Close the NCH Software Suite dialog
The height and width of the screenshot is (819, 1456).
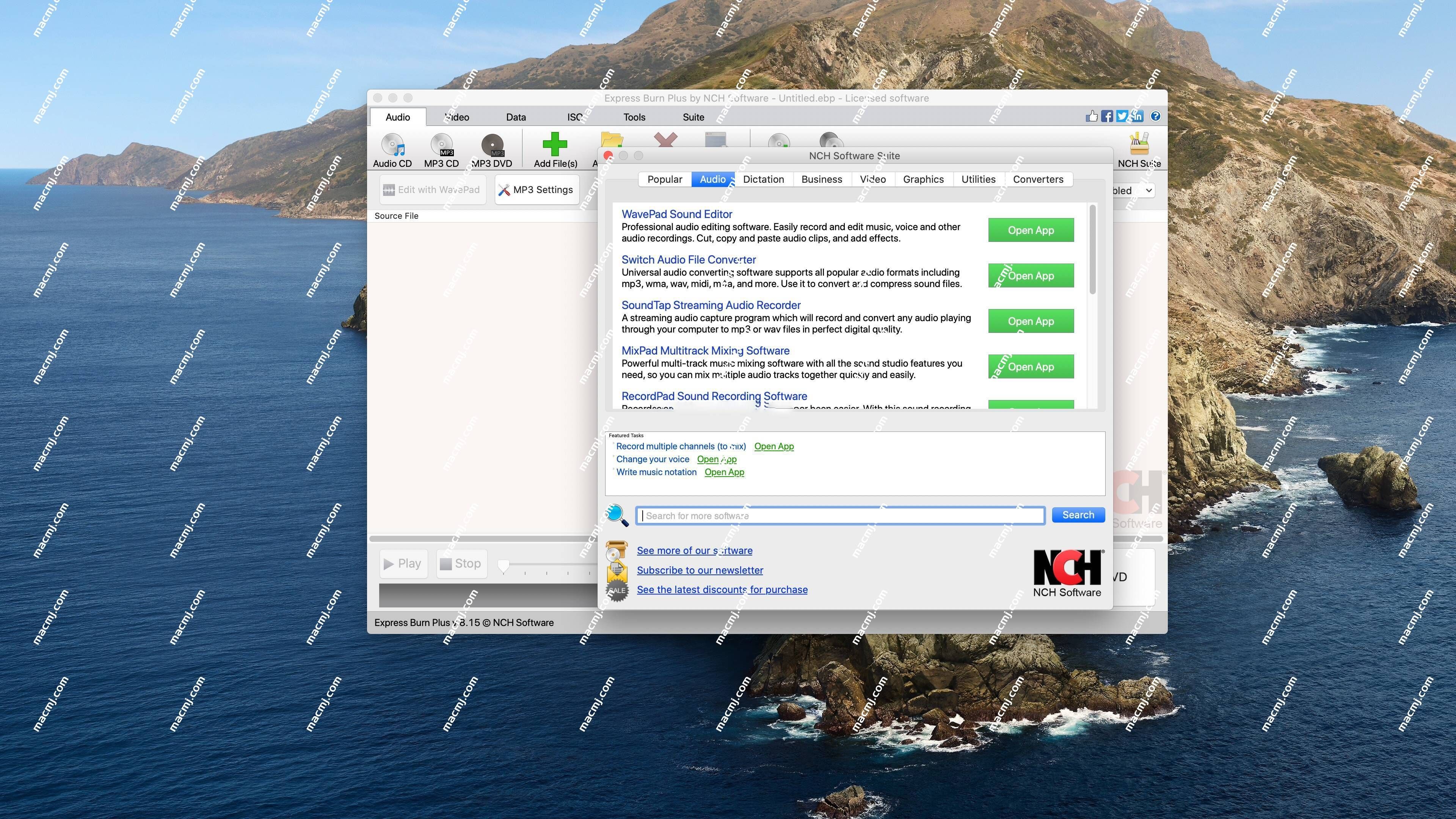click(608, 155)
